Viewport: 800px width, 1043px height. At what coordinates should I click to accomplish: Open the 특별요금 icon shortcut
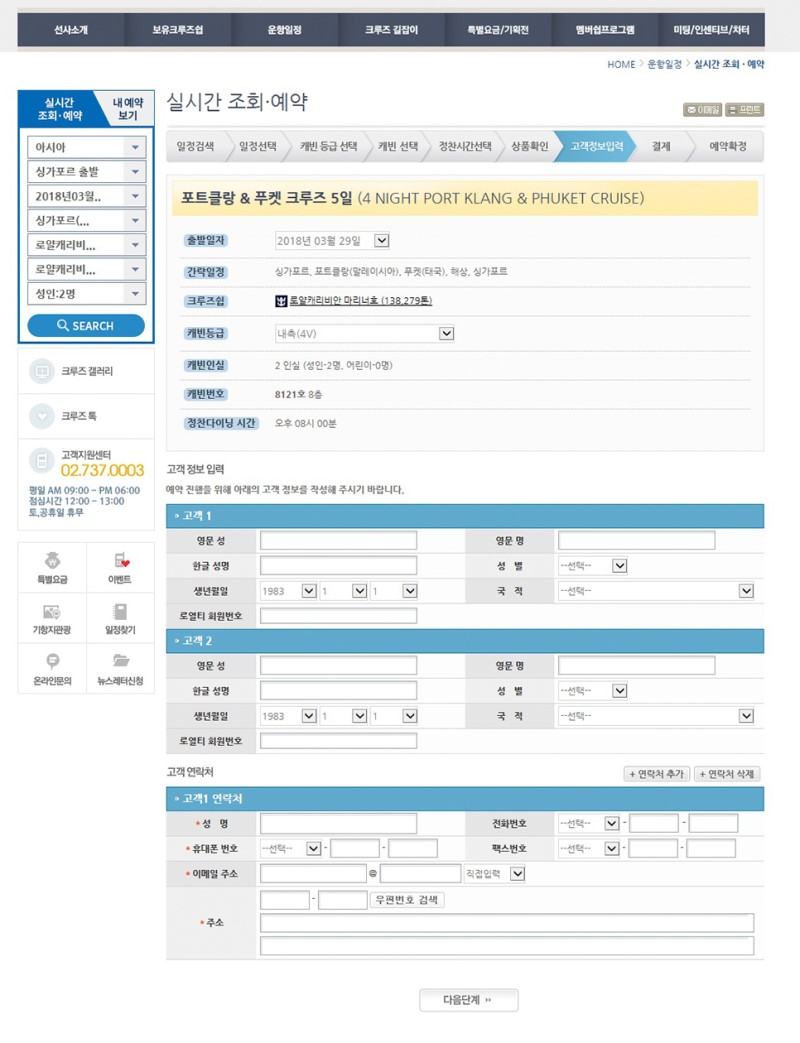(52, 561)
